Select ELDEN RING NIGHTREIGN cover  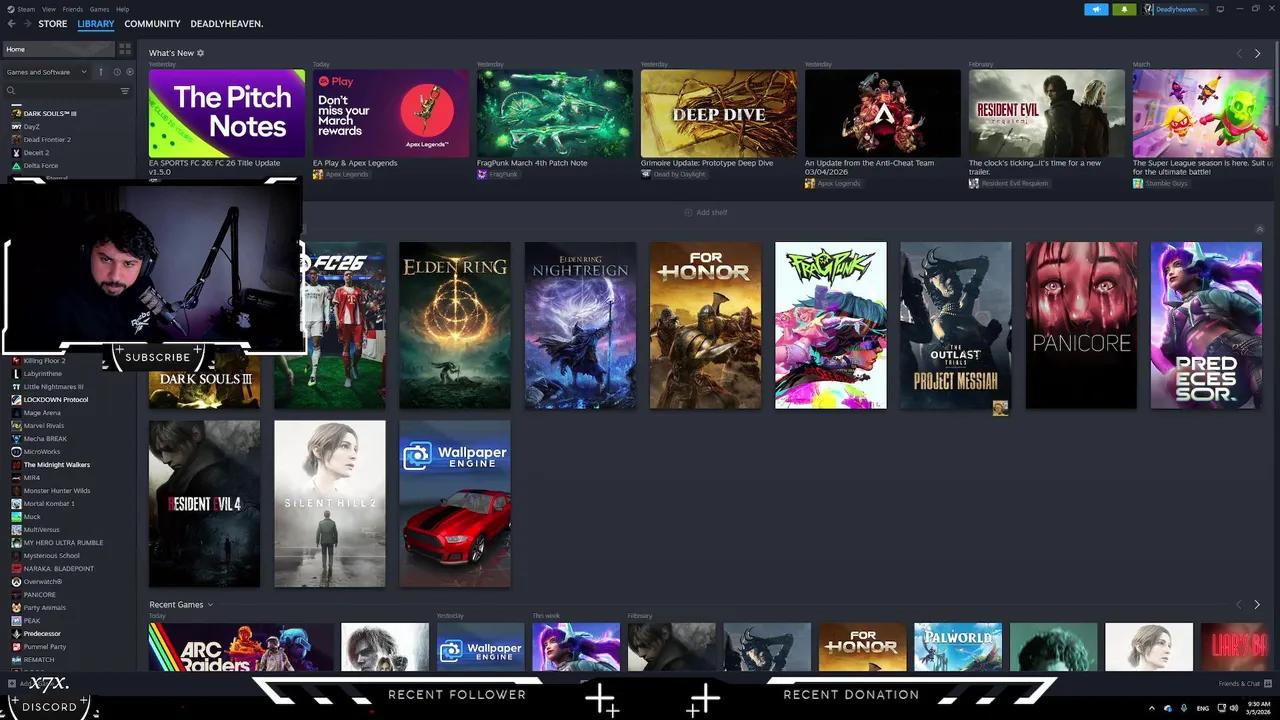pyautogui.click(x=580, y=325)
